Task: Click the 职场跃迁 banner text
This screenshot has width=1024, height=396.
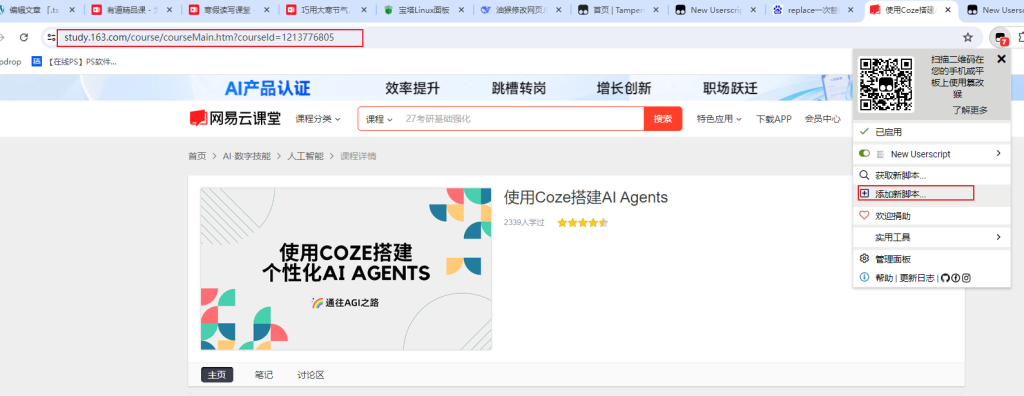Action: click(730, 88)
